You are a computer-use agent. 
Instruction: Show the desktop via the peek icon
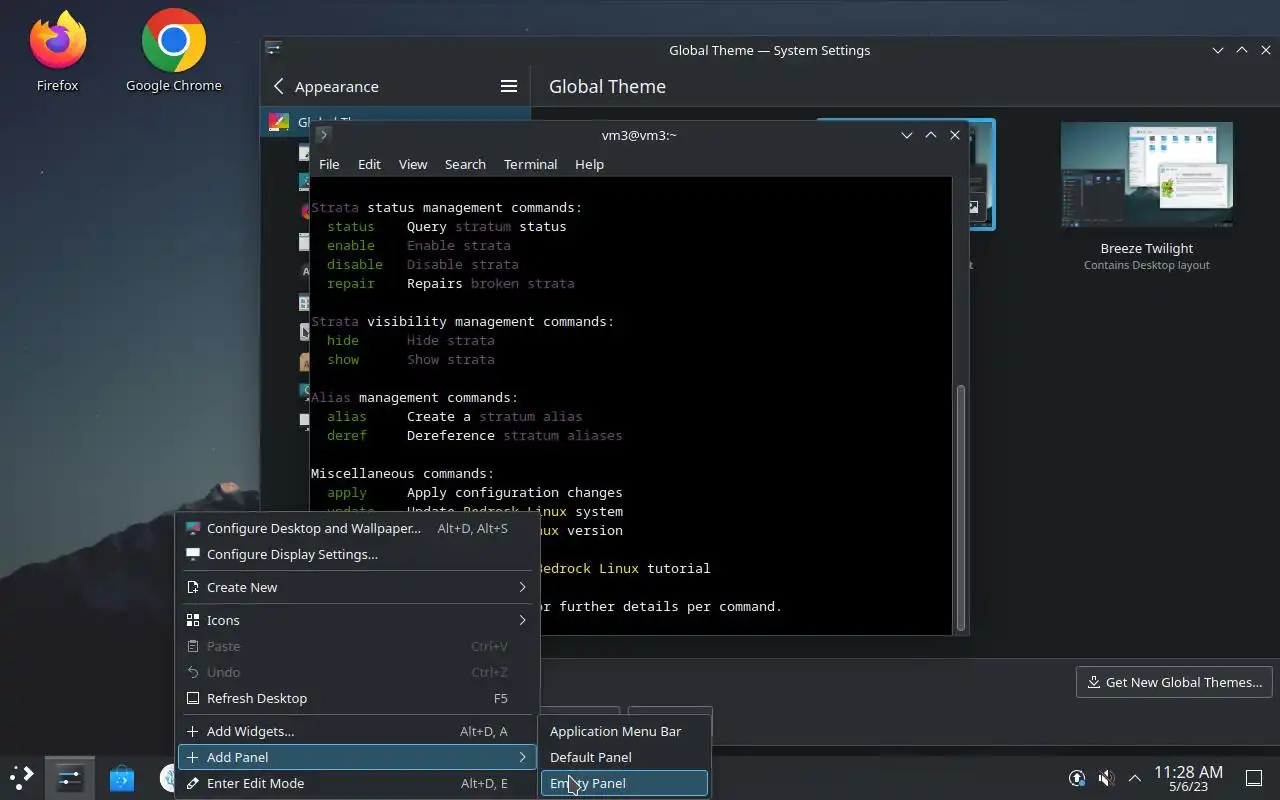tap(1253, 777)
